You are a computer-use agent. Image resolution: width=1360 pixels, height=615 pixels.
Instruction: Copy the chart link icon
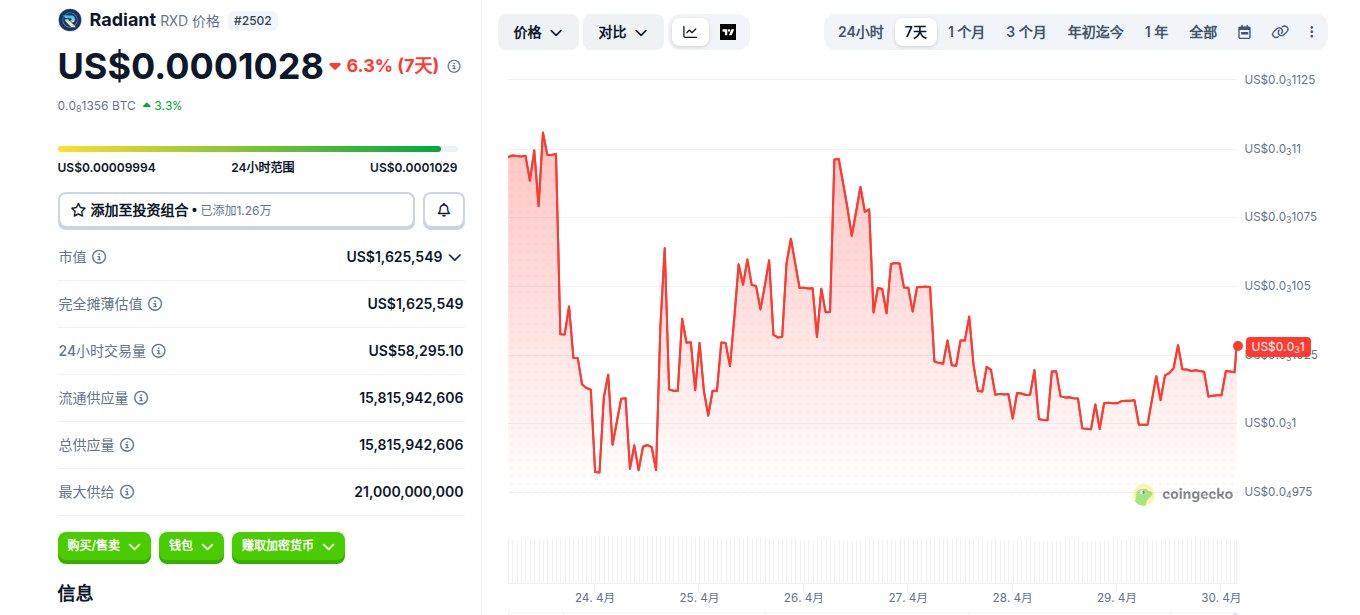[x=1279, y=32]
